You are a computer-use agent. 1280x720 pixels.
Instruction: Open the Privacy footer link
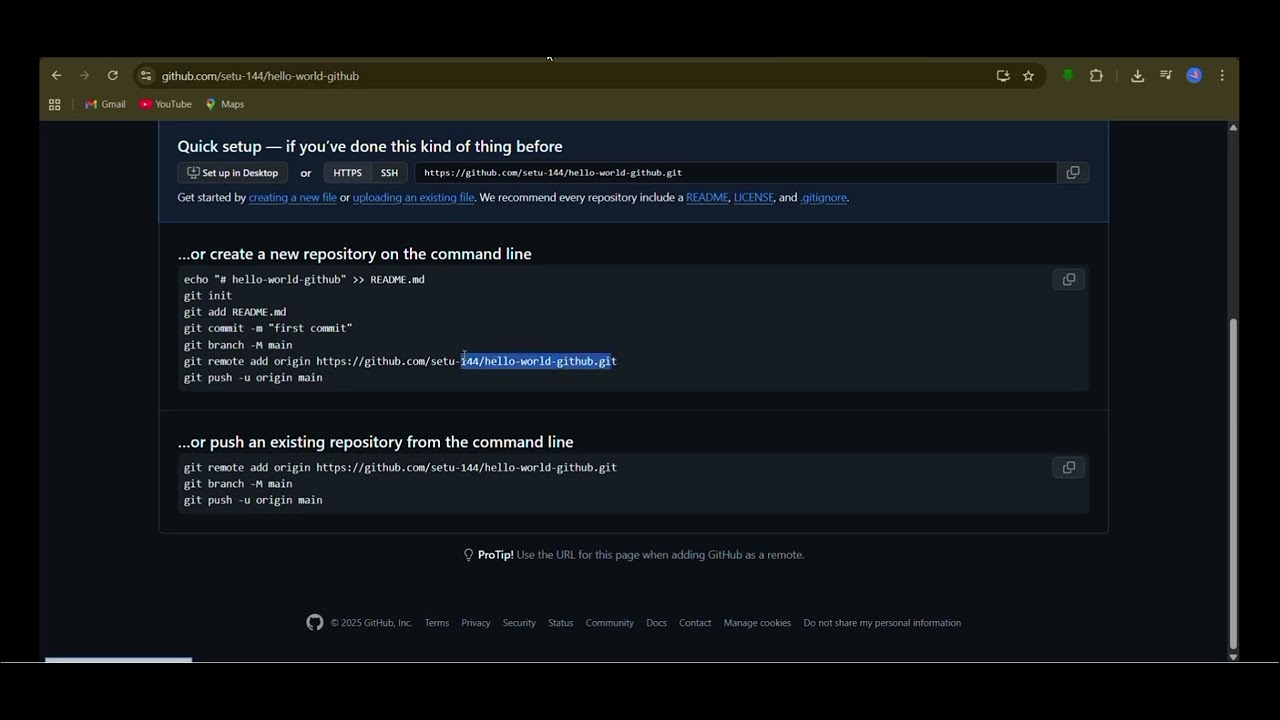tap(476, 623)
